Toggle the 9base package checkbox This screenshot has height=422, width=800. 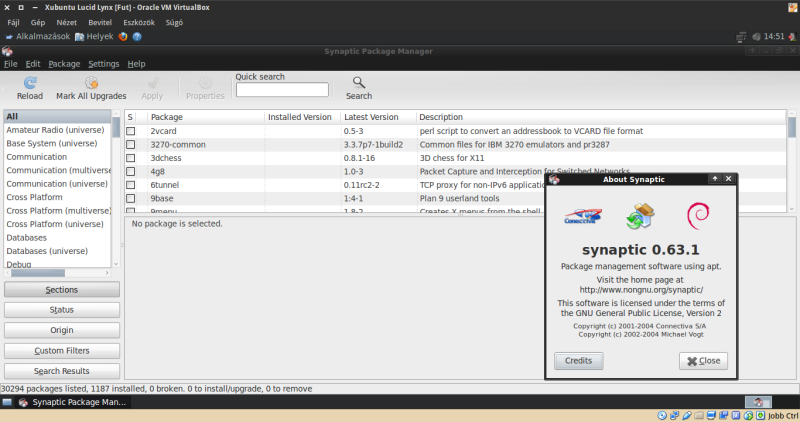(131, 198)
